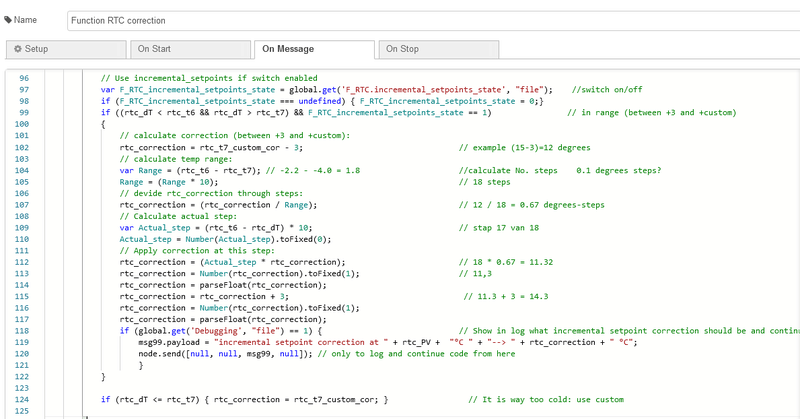Click line number 124 in gutter
Image resolution: width=800 pixels, height=419 pixels.
click(22, 400)
